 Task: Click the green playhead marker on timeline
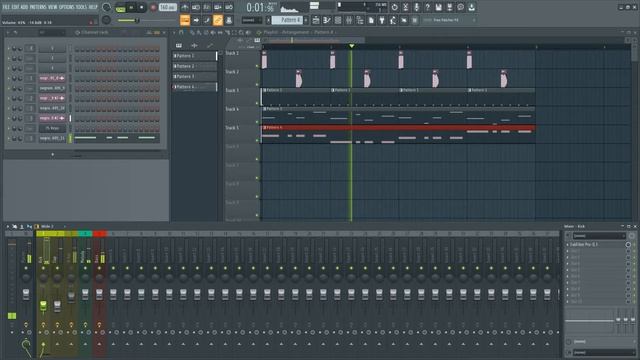click(x=351, y=46)
